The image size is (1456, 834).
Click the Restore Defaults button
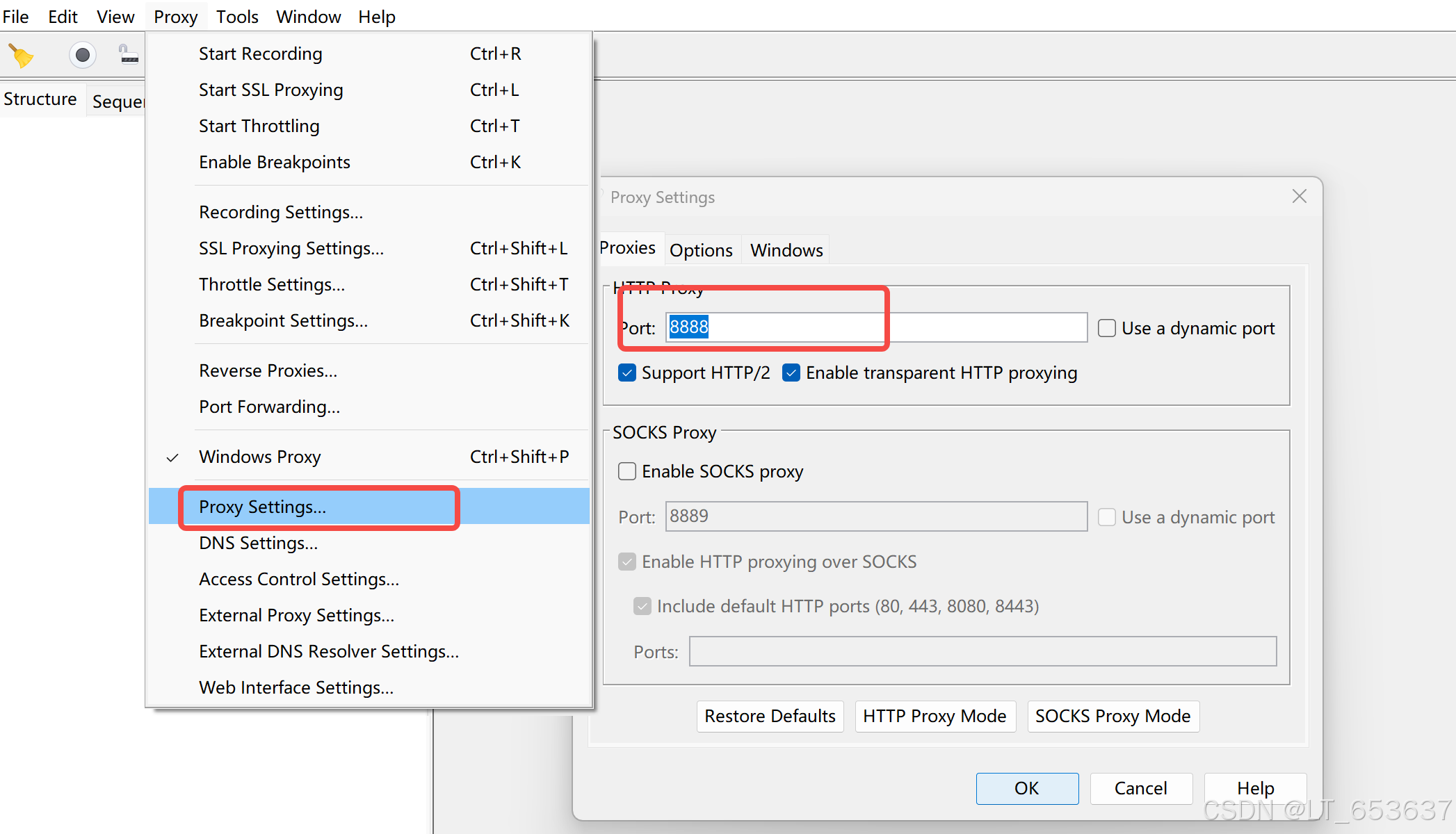coord(770,716)
